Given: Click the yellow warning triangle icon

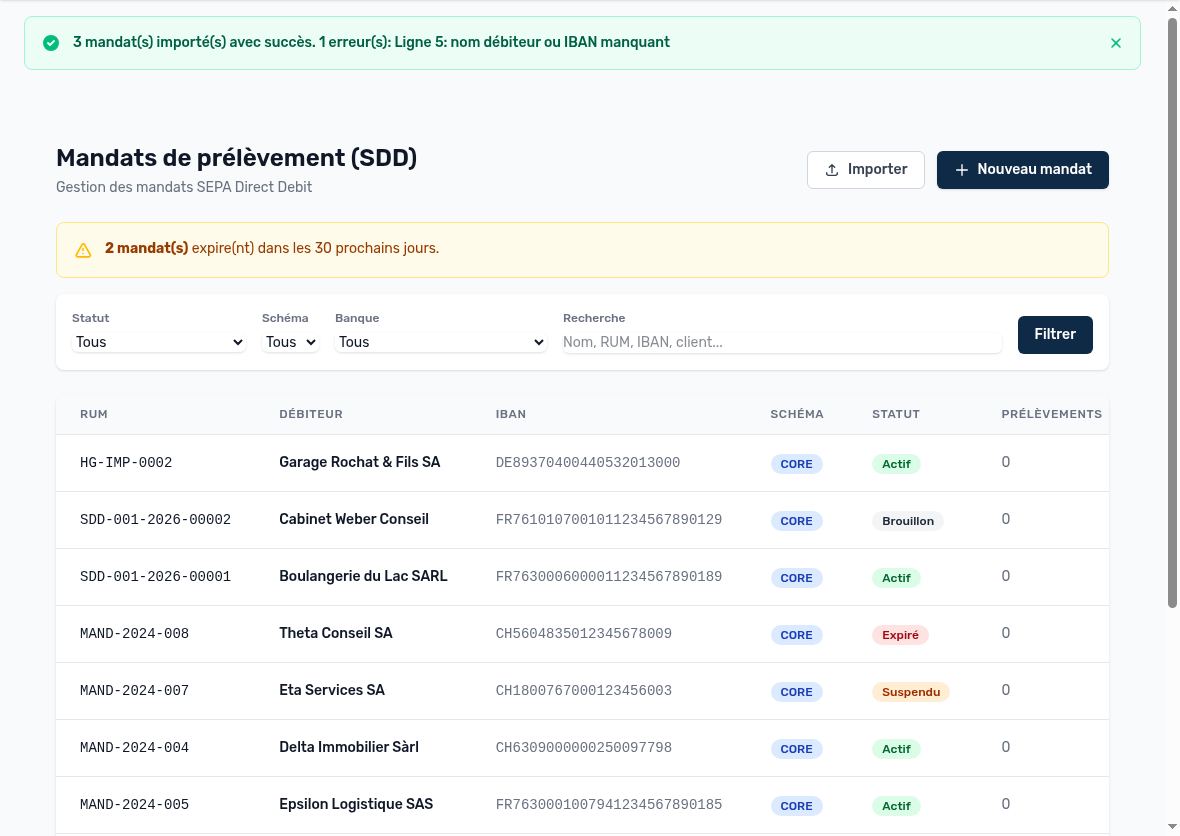Looking at the screenshot, I should point(84,250).
